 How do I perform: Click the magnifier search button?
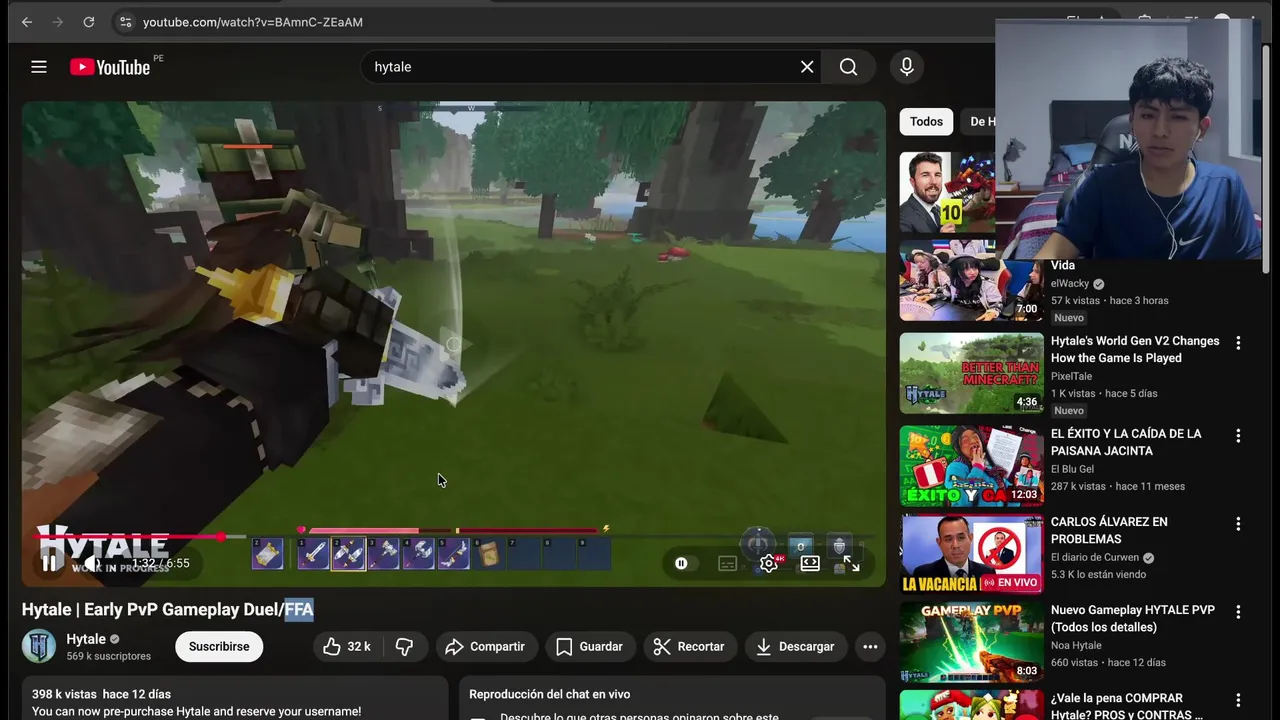pos(849,67)
